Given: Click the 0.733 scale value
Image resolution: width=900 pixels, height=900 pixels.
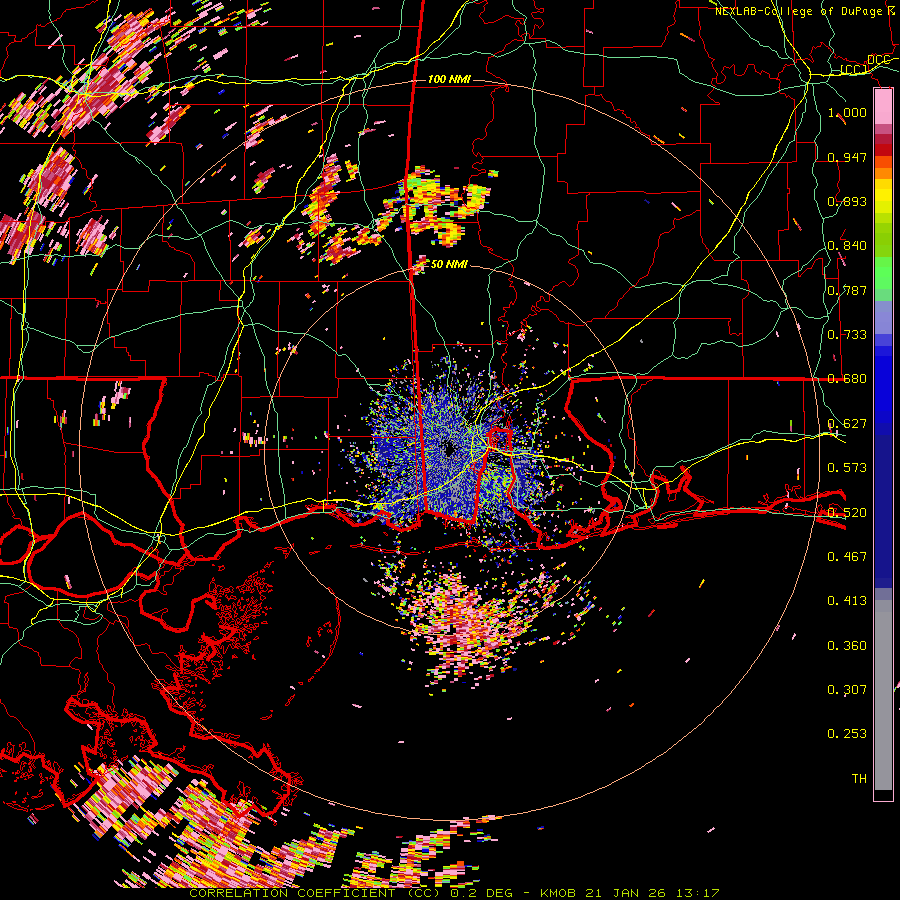Looking at the screenshot, I should click(x=847, y=334).
